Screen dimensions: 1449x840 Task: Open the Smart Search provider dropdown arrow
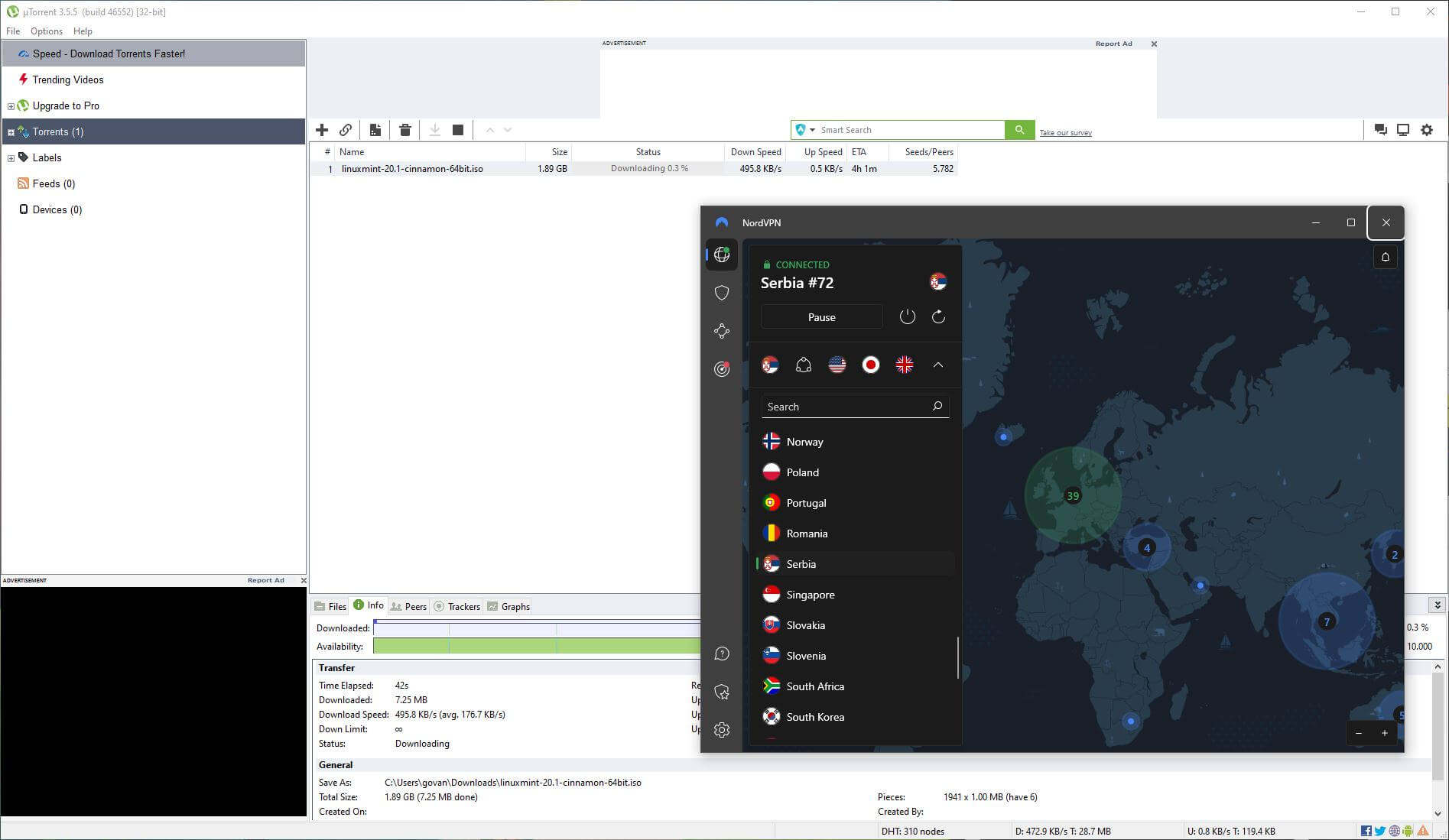click(812, 130)
